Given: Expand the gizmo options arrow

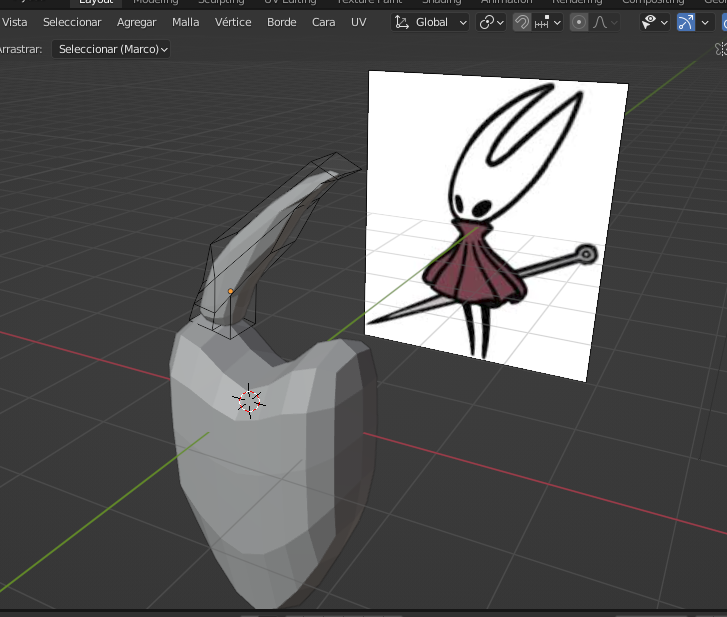Looking at the screenshot, I should pyautogui.click(x=706, y=22).
